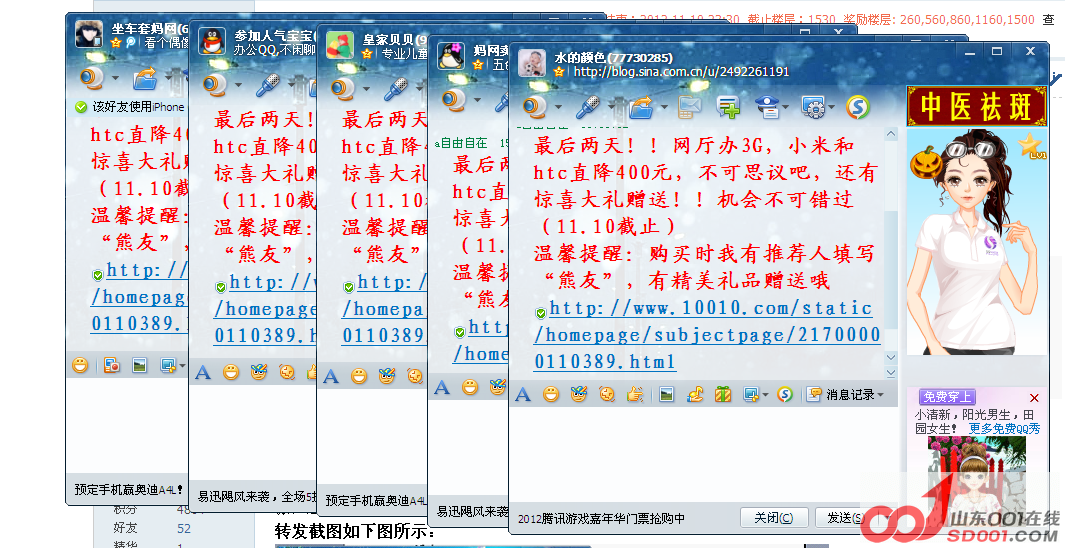Open font settings A in 皇家贝贝 window
This screenshot has width=1065, height=548.
coord(330,376)
